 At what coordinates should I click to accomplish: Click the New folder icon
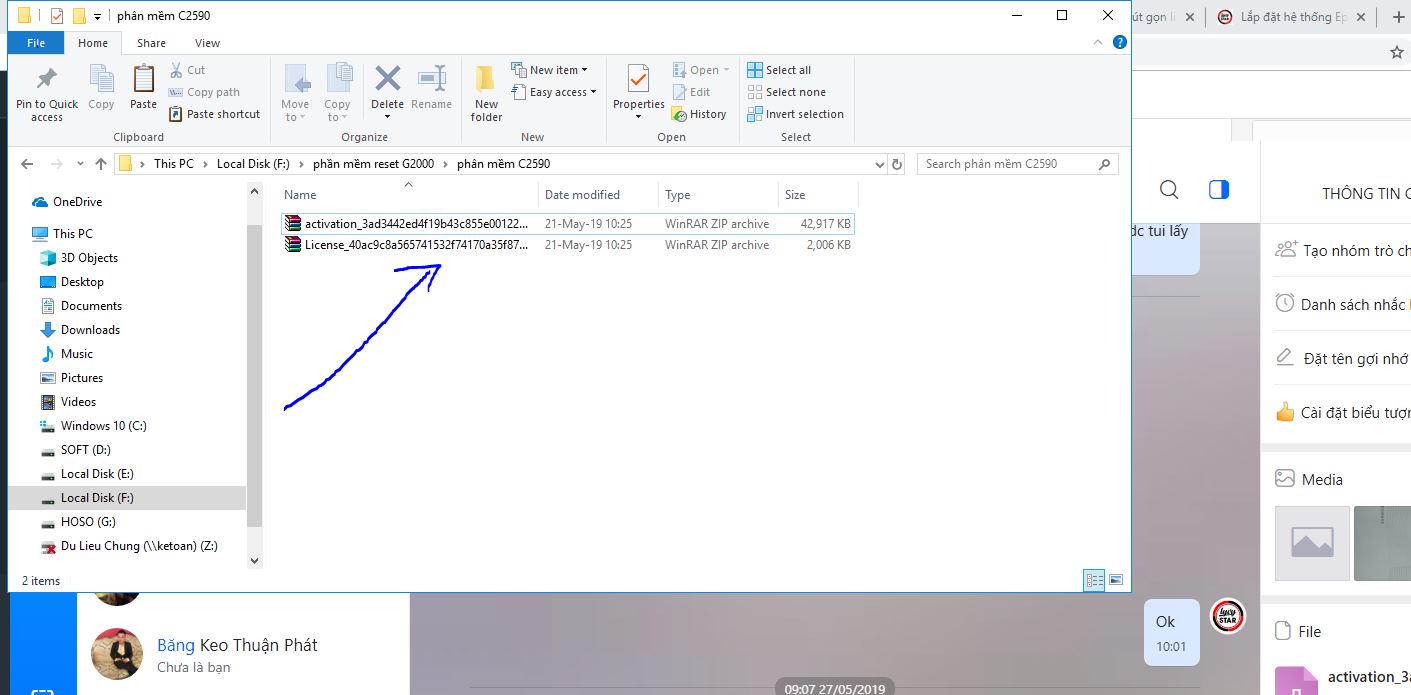click(486, 80)
